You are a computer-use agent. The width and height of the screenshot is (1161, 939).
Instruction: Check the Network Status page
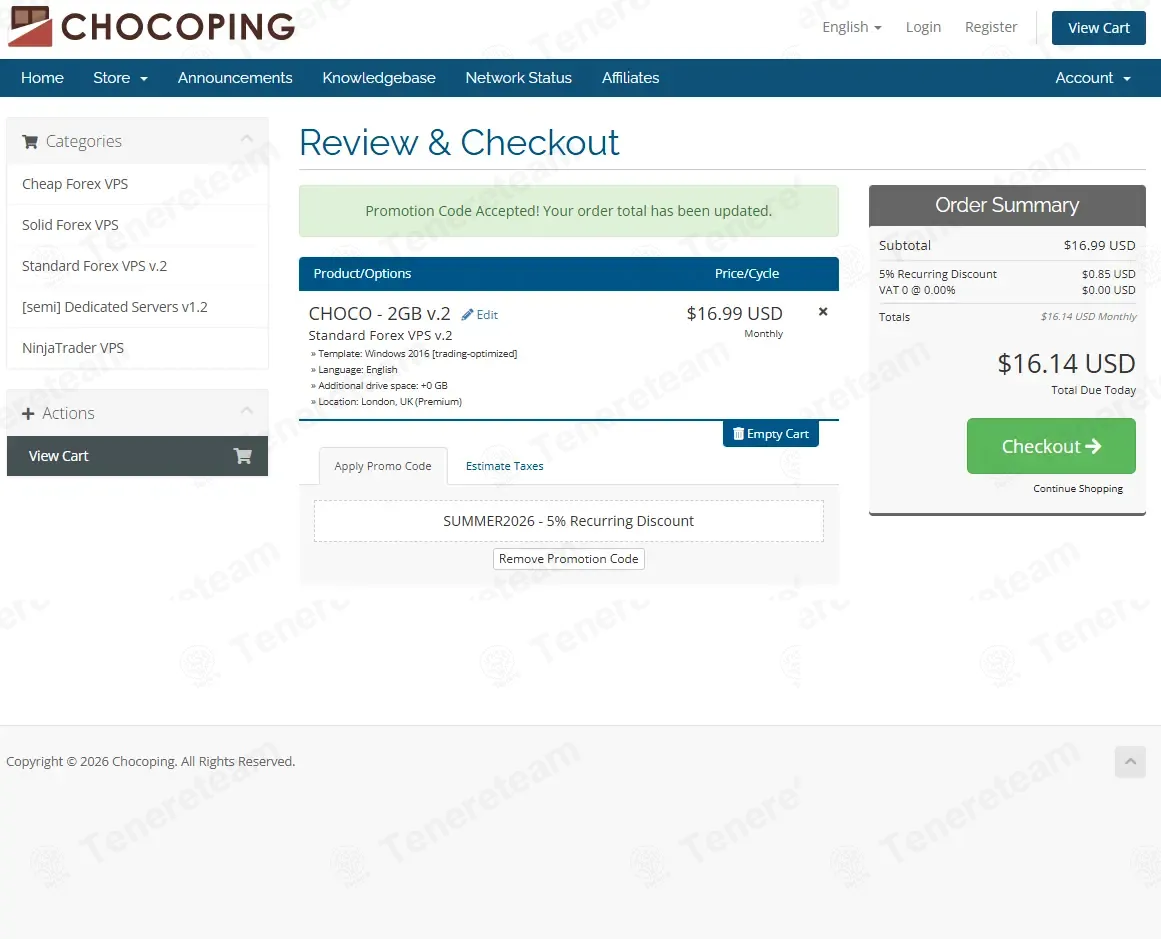click(518, 78)
